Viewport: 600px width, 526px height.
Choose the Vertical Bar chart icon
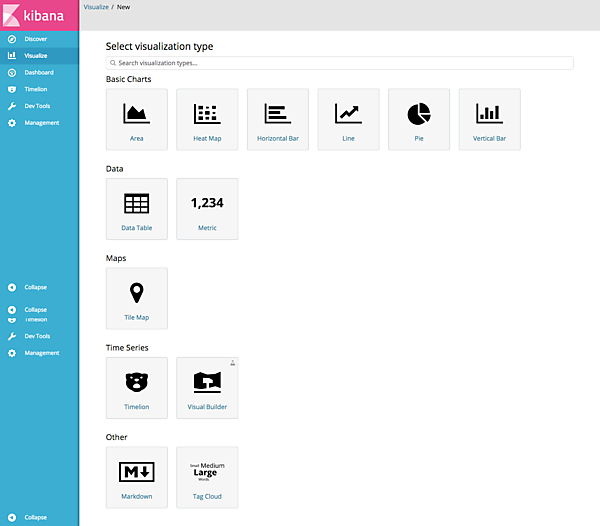(x=489, y=113)
